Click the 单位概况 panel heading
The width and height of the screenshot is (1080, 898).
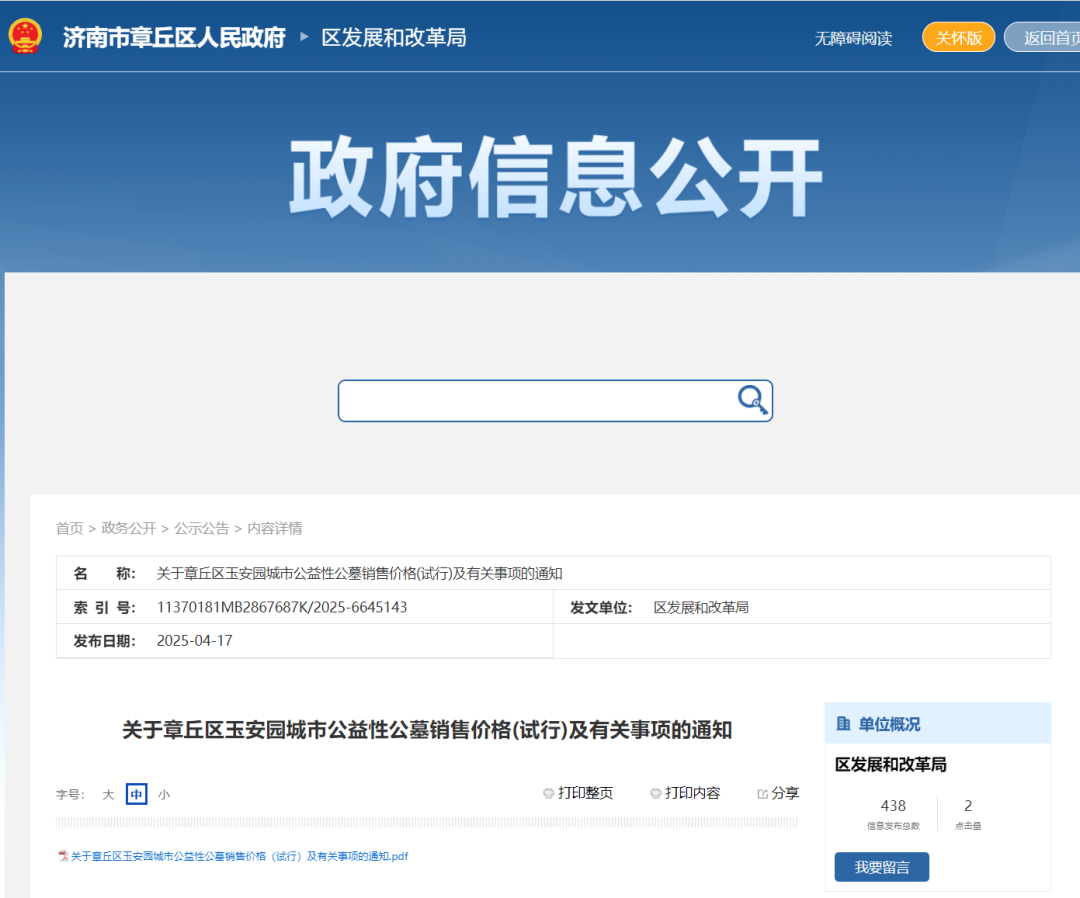pos(889,724)
